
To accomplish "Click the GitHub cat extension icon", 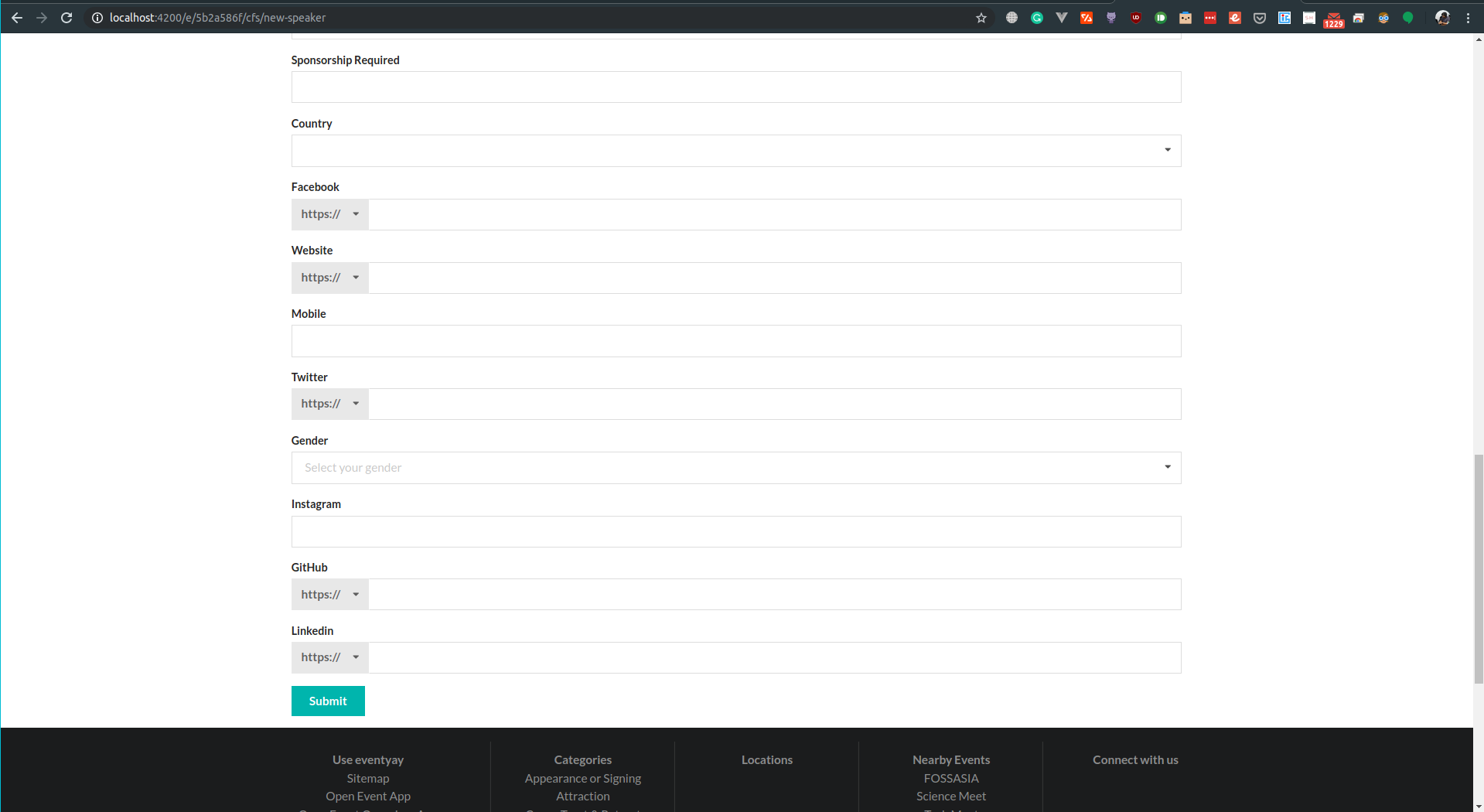I will [x=1110, y=17].
